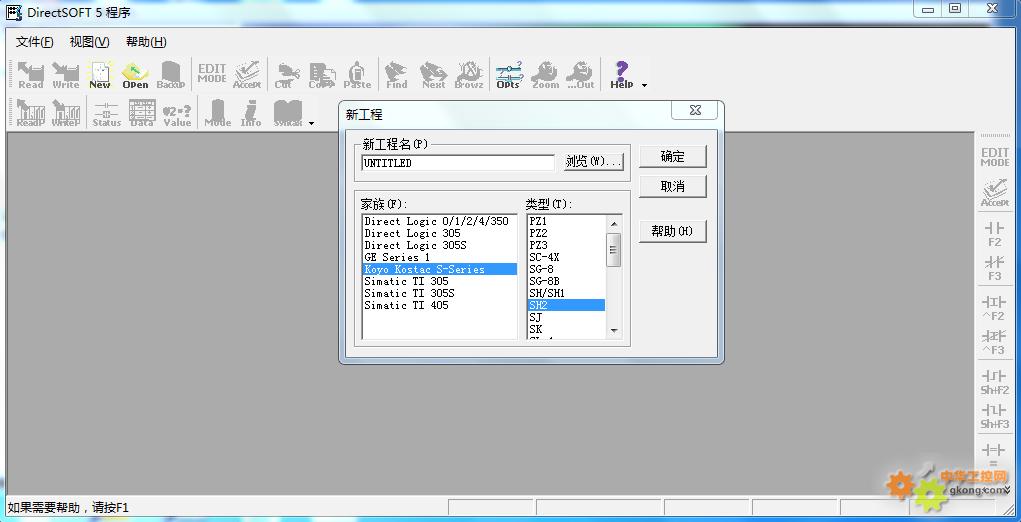Create a new project with New icon
The height and width of the screenshot is (522, 1021).
(x=100, y=75)
